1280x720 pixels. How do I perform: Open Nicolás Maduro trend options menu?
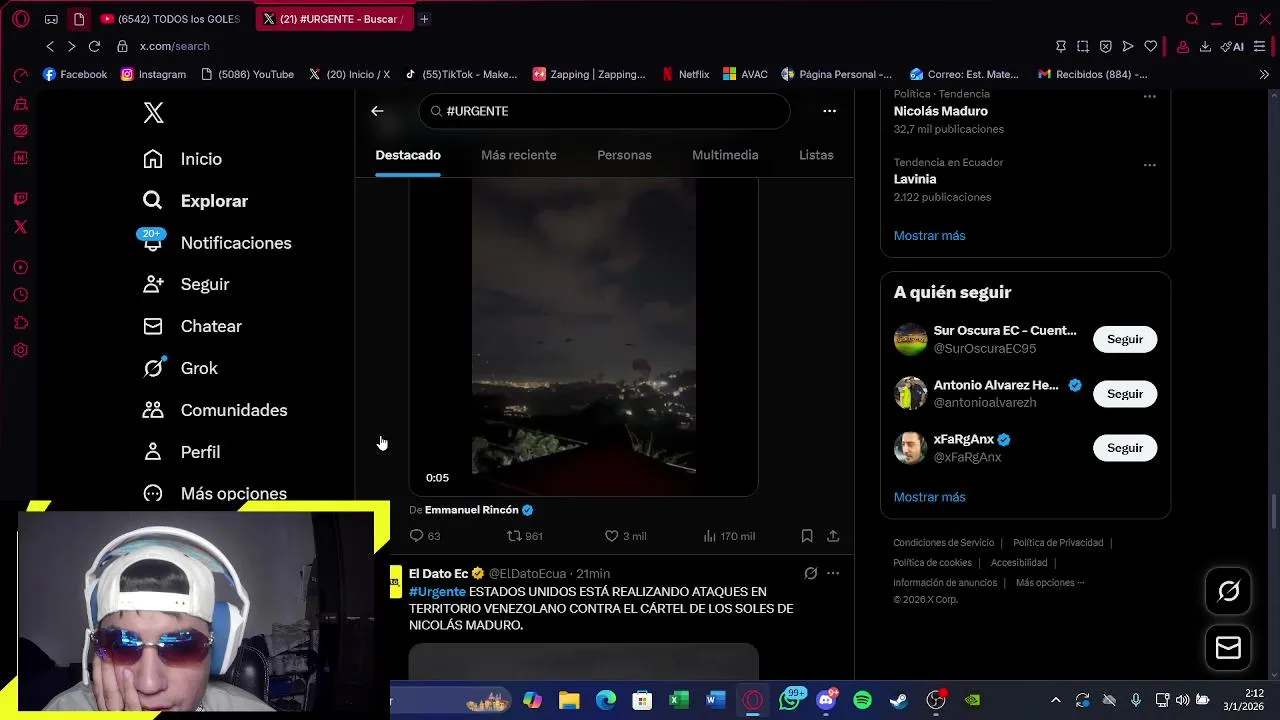click(1150, 97)
